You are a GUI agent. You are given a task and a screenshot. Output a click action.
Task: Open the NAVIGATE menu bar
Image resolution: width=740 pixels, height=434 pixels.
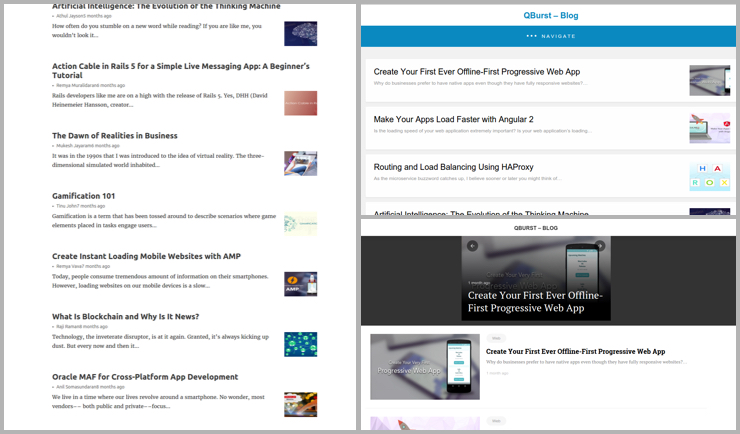548,36
